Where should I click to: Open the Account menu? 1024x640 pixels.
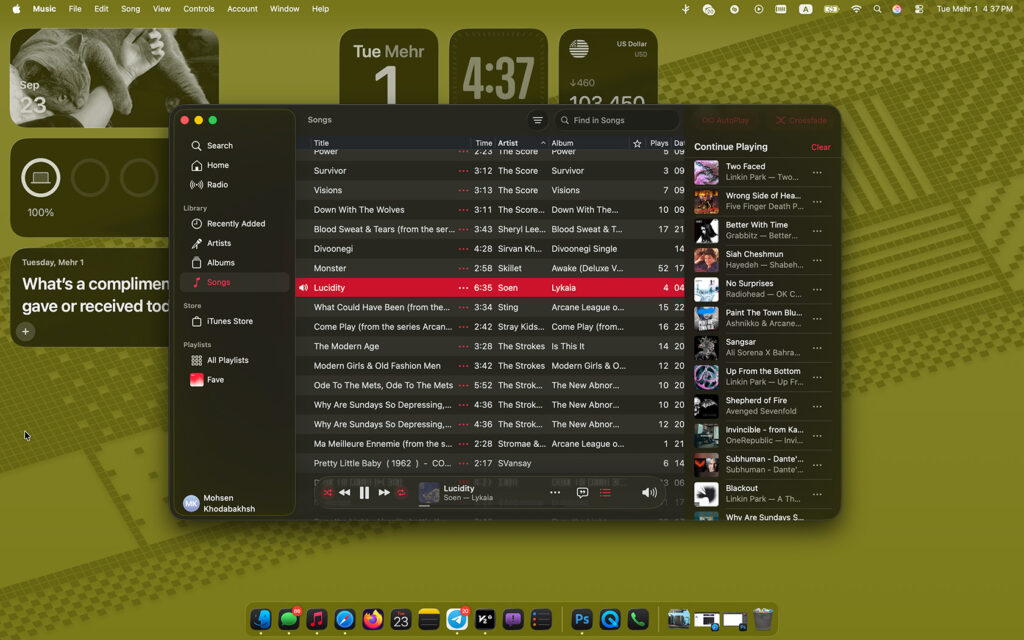[242, 9]
